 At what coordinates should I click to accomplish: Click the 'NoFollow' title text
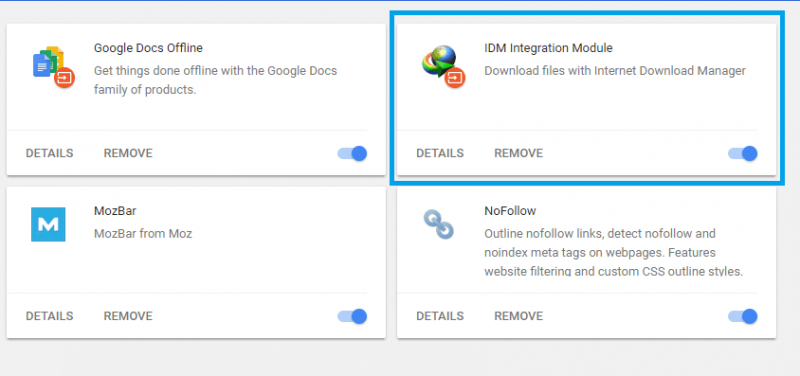pos(510,211)
